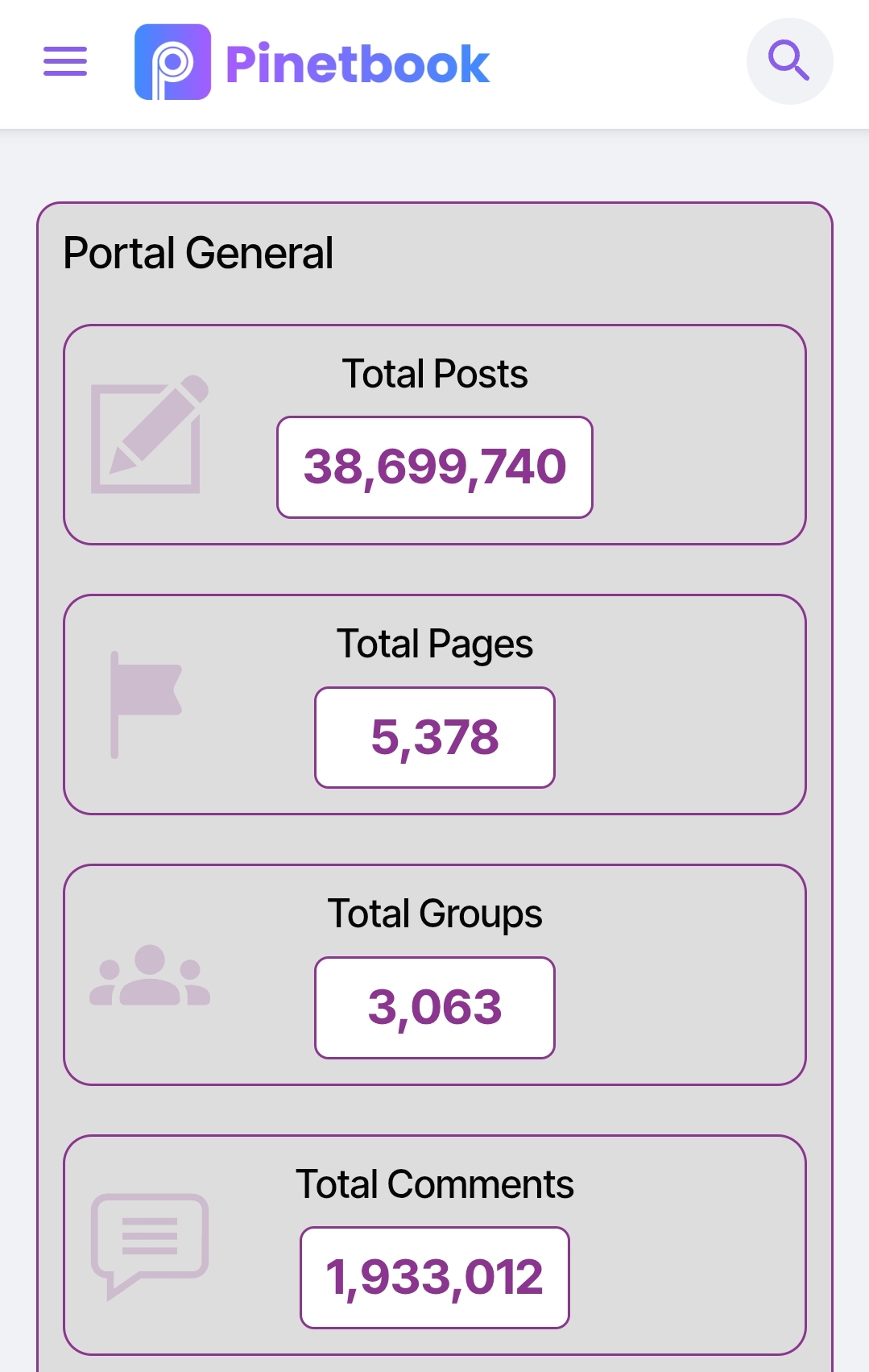Viewport: 869px width, 1372px height.
Task: Click the Total Comments label
Action: [x=435, y=1184]
